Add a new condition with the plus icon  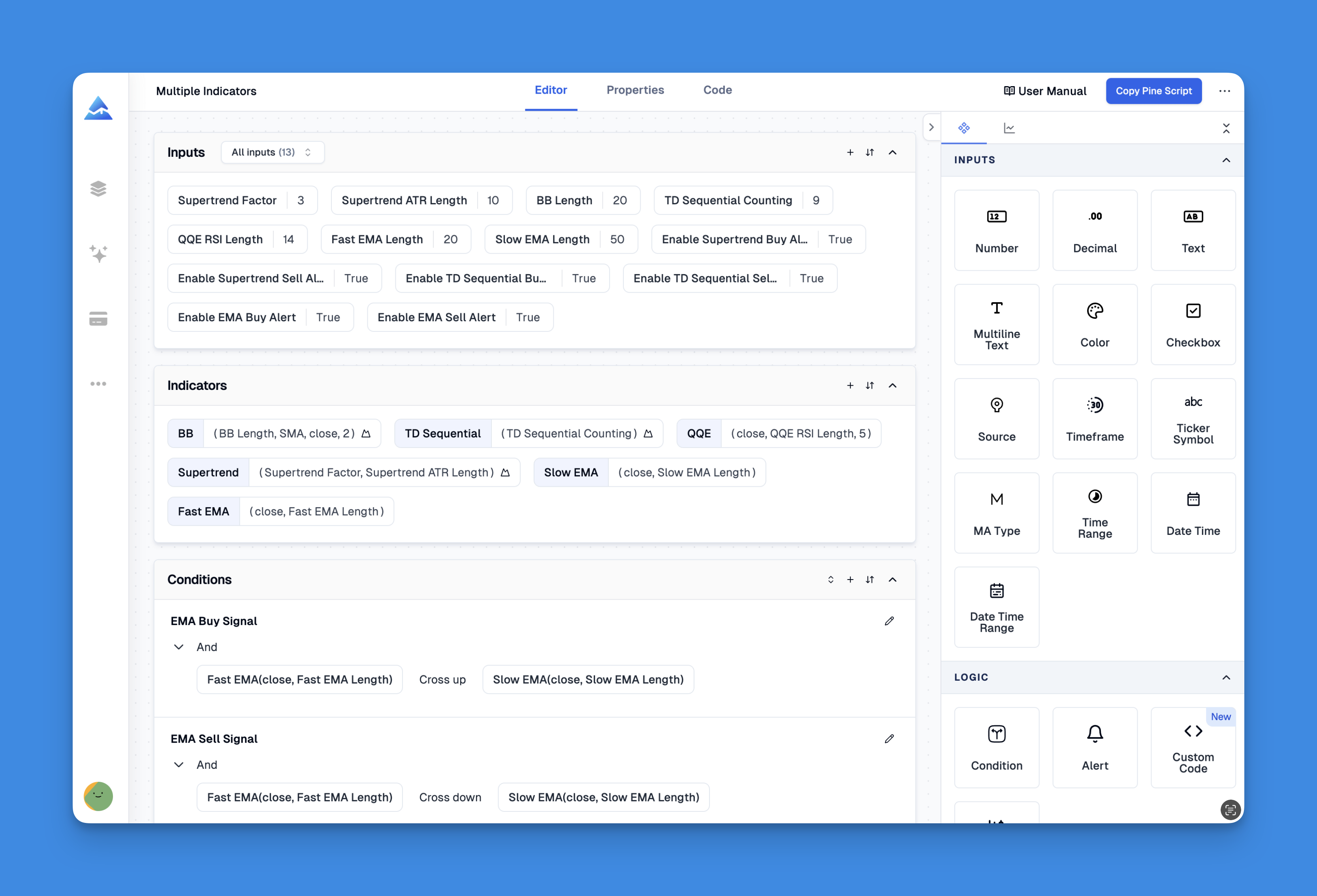tap(849, 579)
